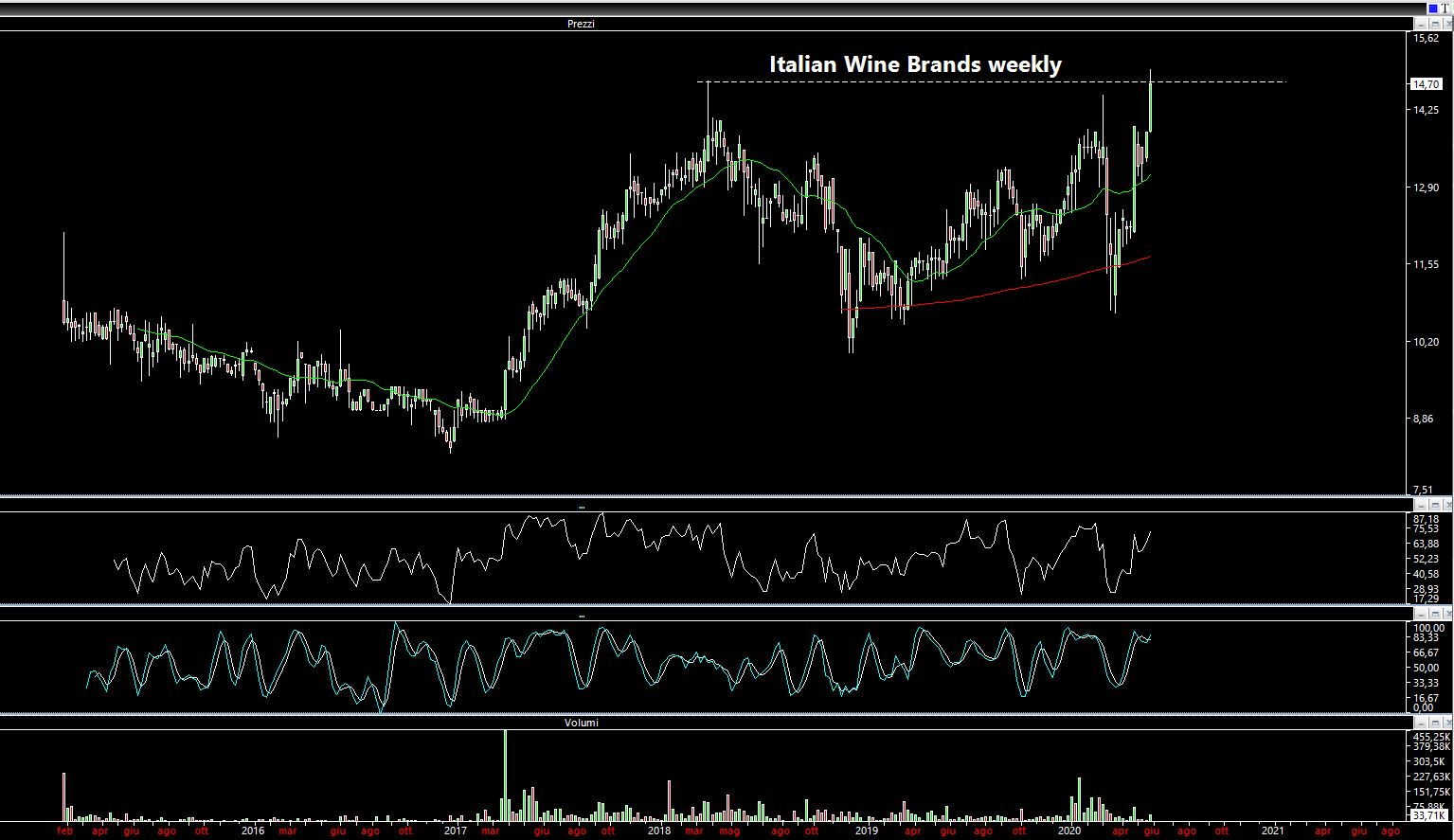Close the Prezzi price panel
The image size is (1454, 840).
click(1448, 23)
